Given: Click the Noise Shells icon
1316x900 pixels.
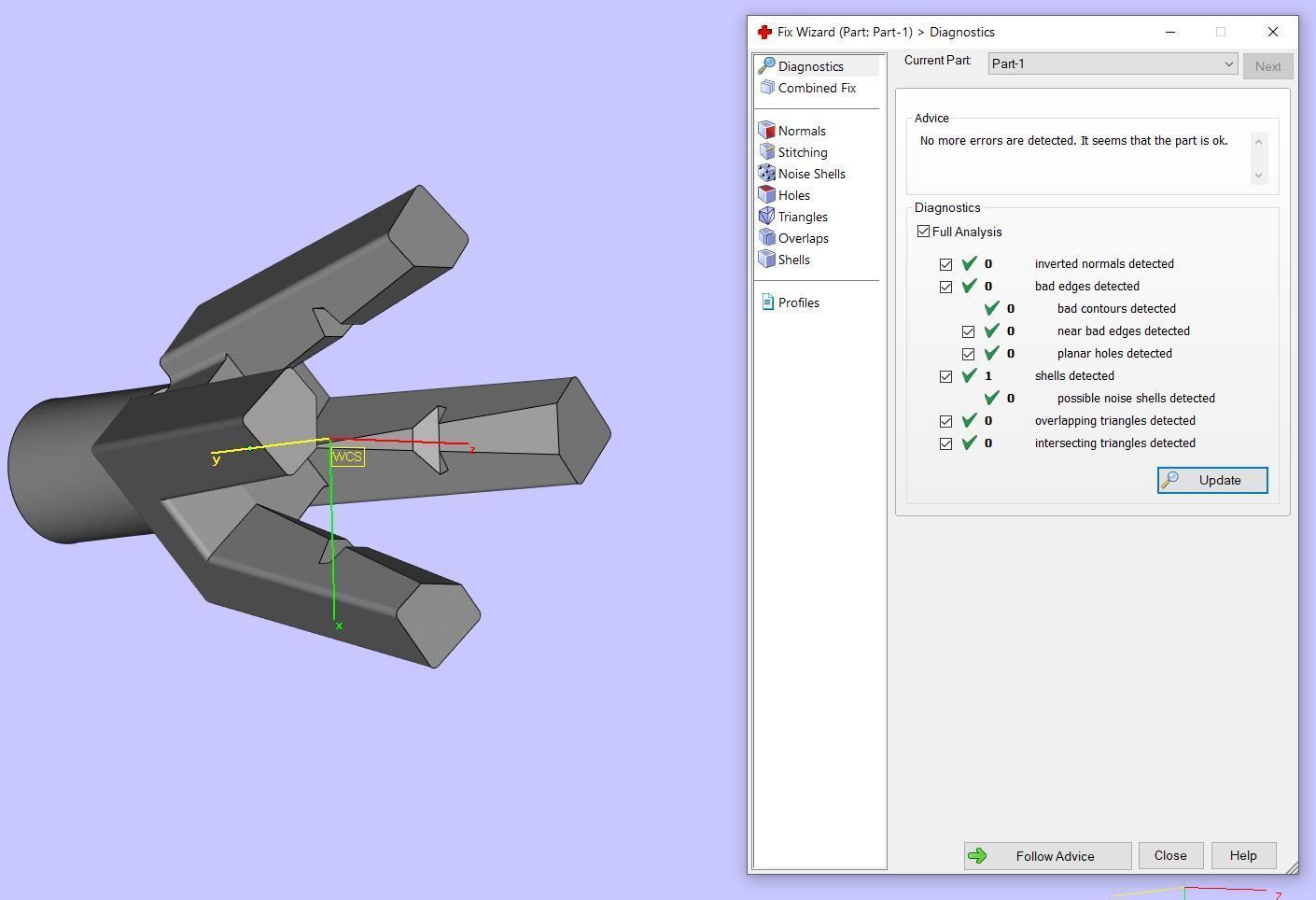Looking at the screenshot, I should [x=767, y=173].
